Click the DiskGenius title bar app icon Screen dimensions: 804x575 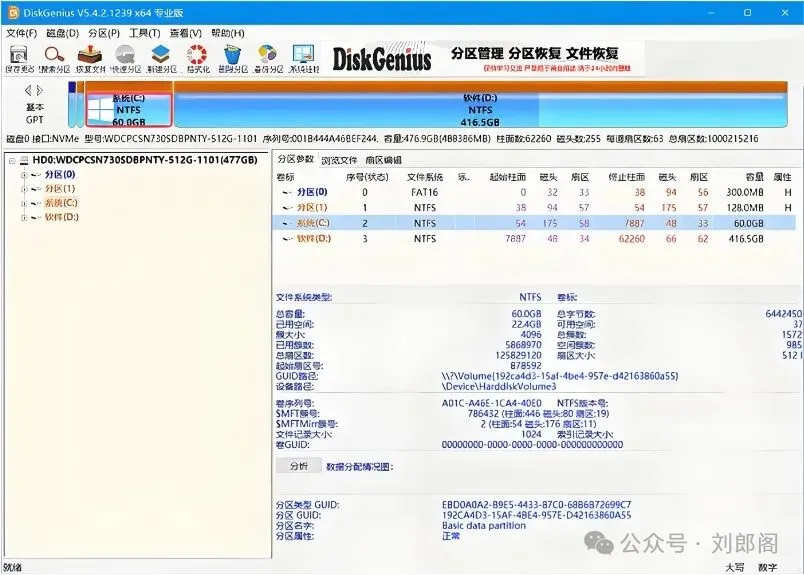tap(13, 13)
